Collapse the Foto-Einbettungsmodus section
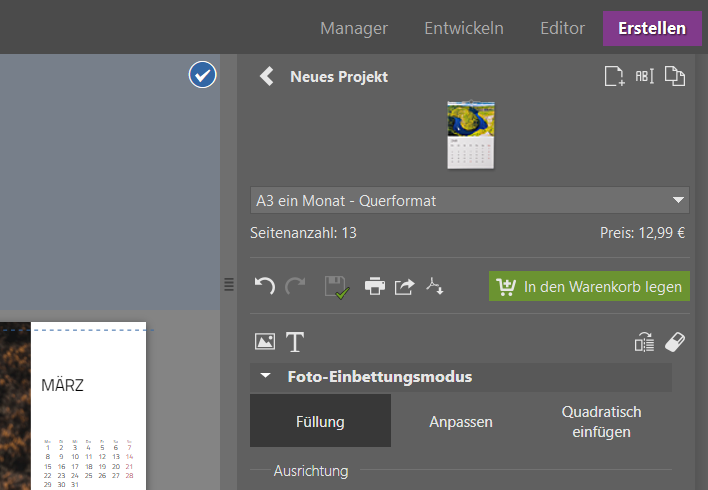This screenshot has height=490, width=708. pos(266,377)
